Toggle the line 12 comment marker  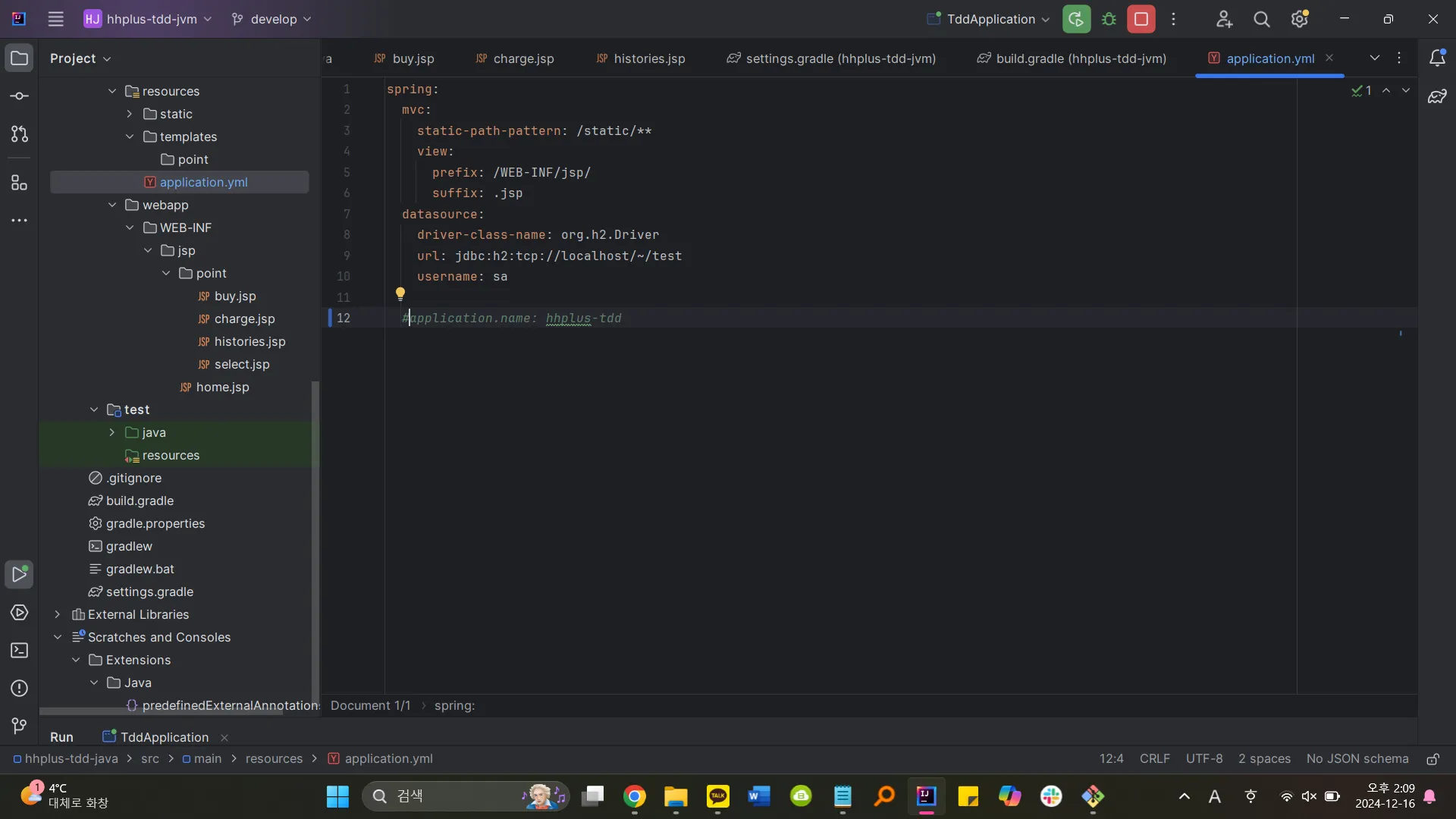[x=405, y=319]
